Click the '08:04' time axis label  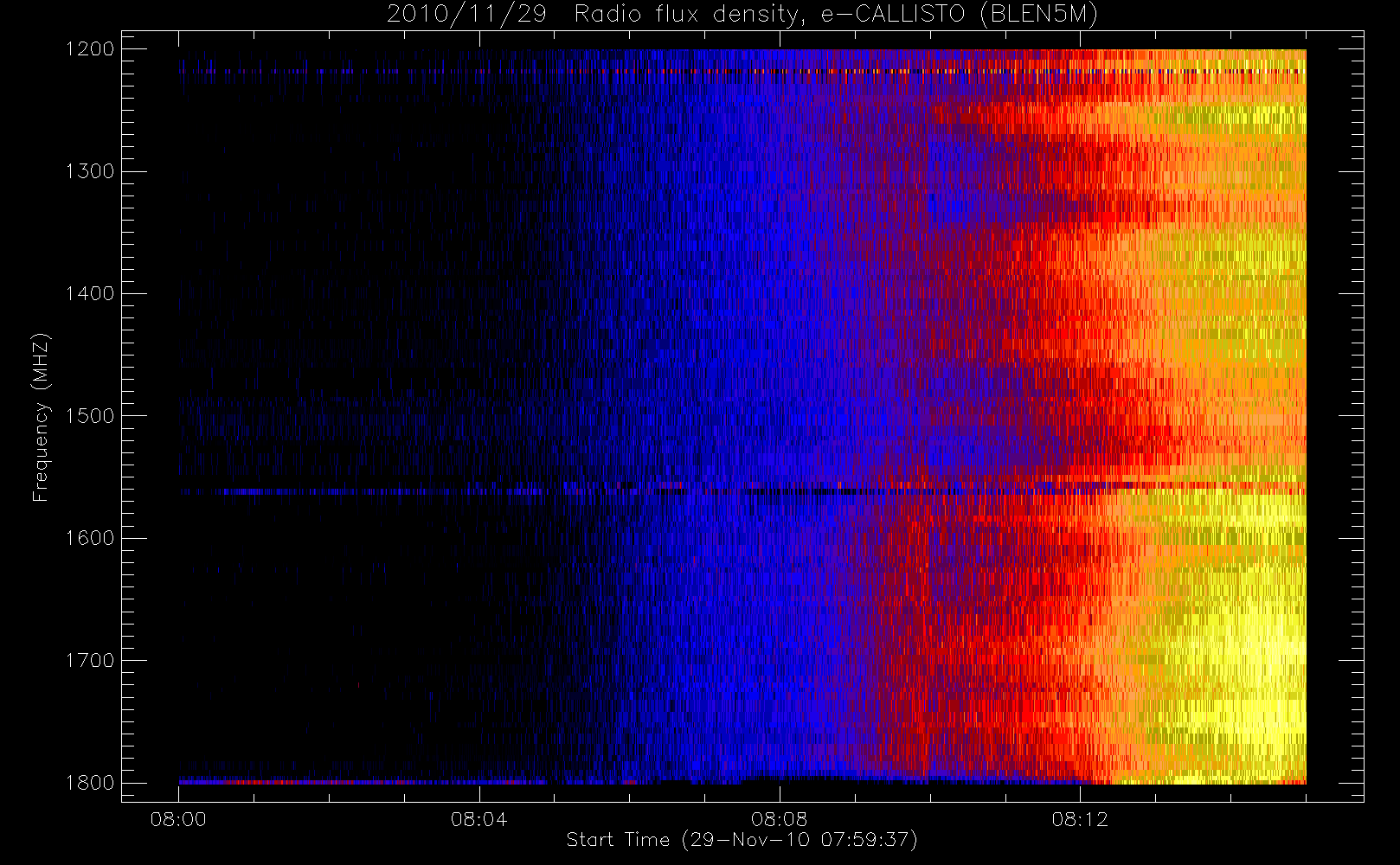(x=478, y=819)
